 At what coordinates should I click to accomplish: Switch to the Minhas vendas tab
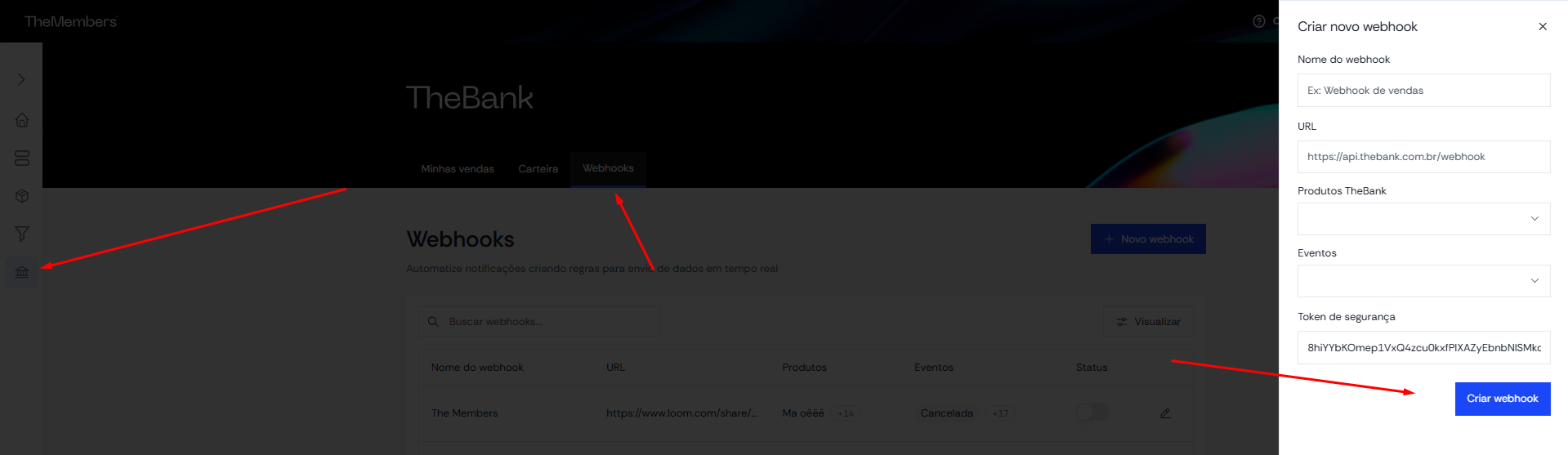click(x=458, y=169)
